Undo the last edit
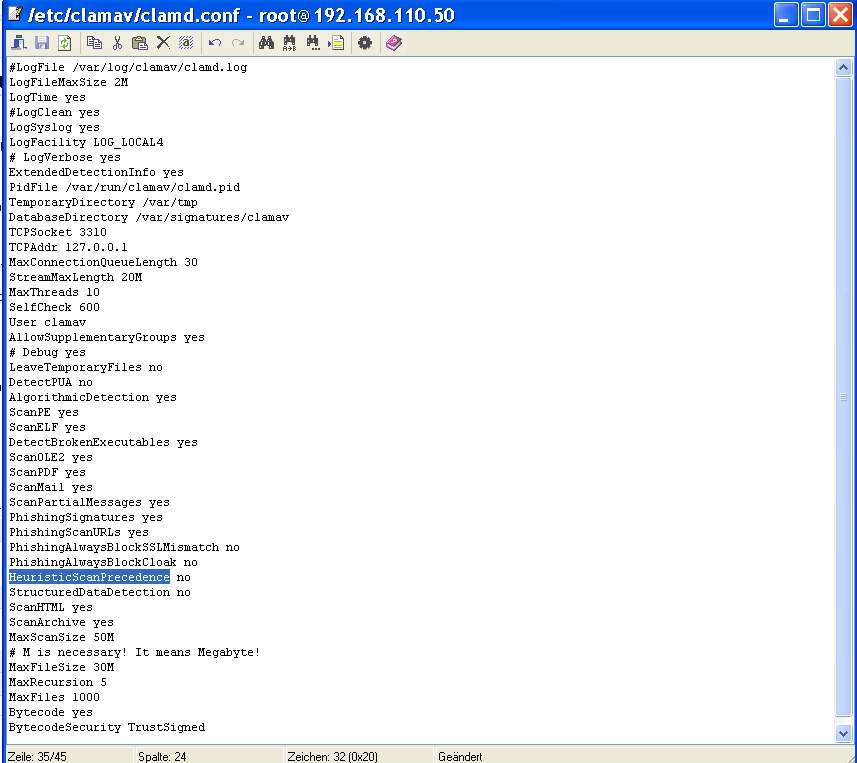The height and width of the screenshot is (763, 857). click(215, 43)
